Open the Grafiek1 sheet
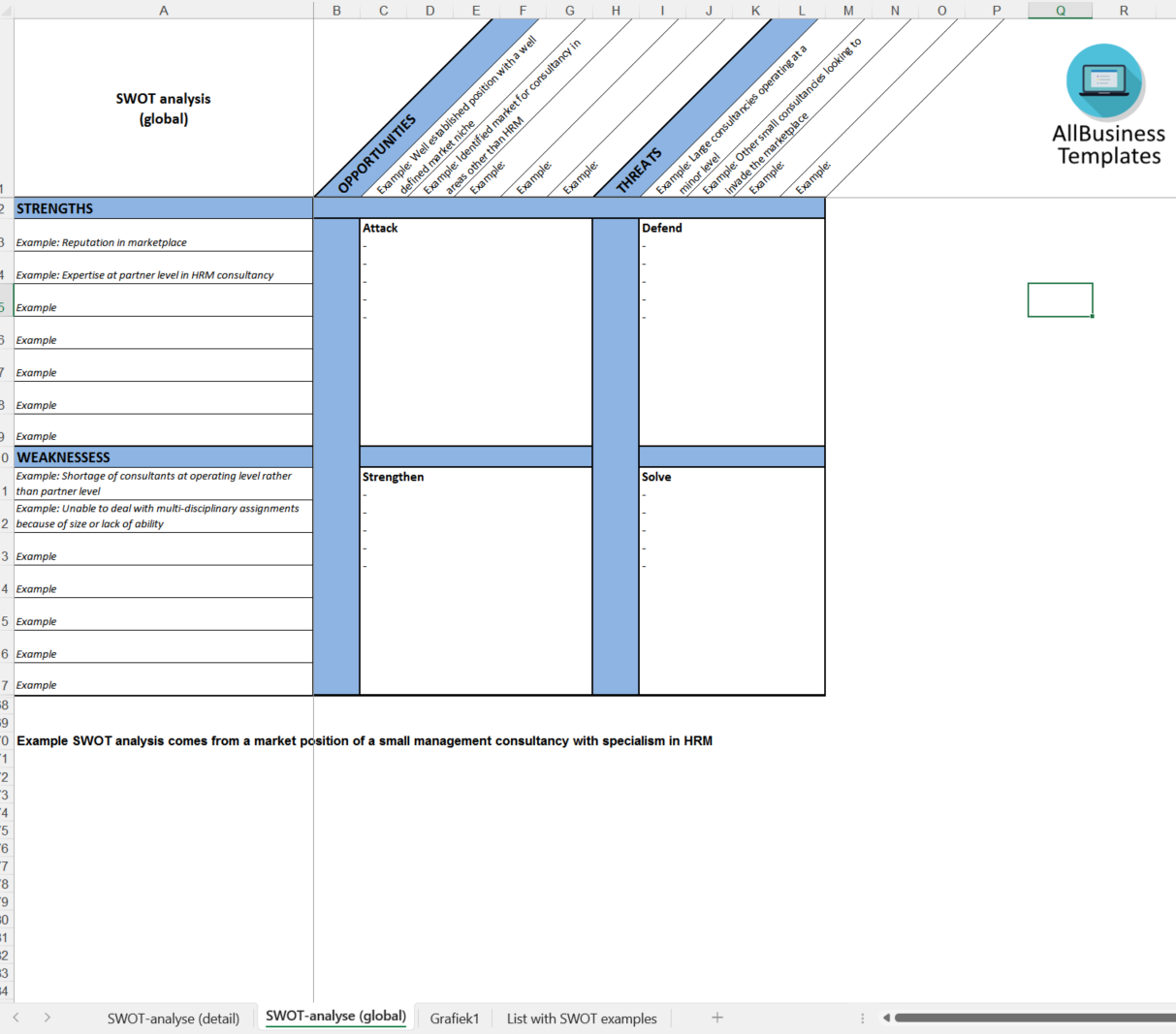The height and width of the screenshot is (1034, 1176). point(453,1018)
